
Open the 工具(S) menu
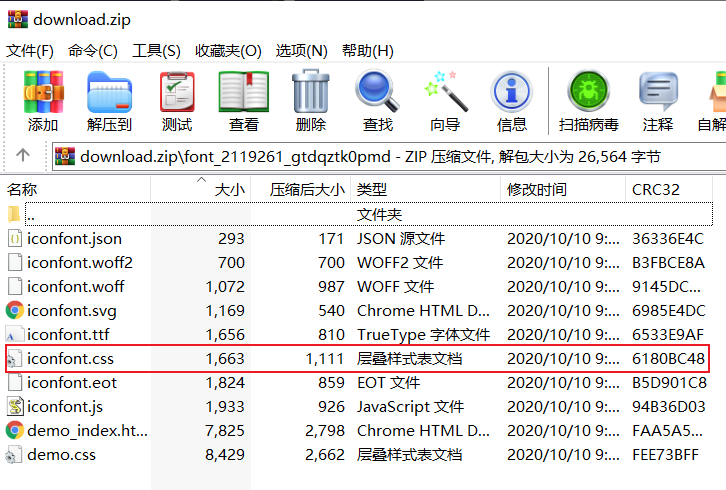pos(156,50)
